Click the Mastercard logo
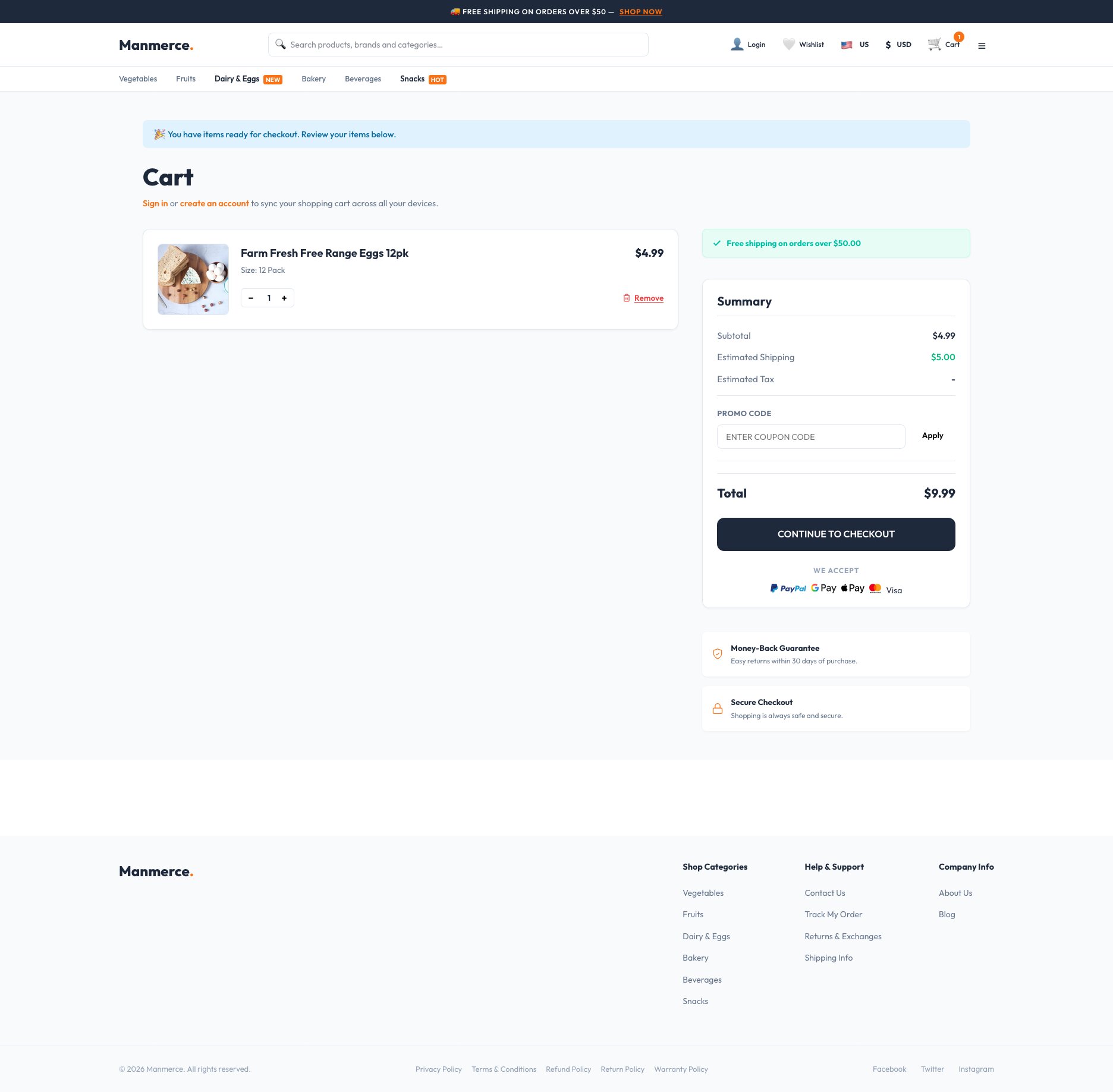 pos(875,588)
